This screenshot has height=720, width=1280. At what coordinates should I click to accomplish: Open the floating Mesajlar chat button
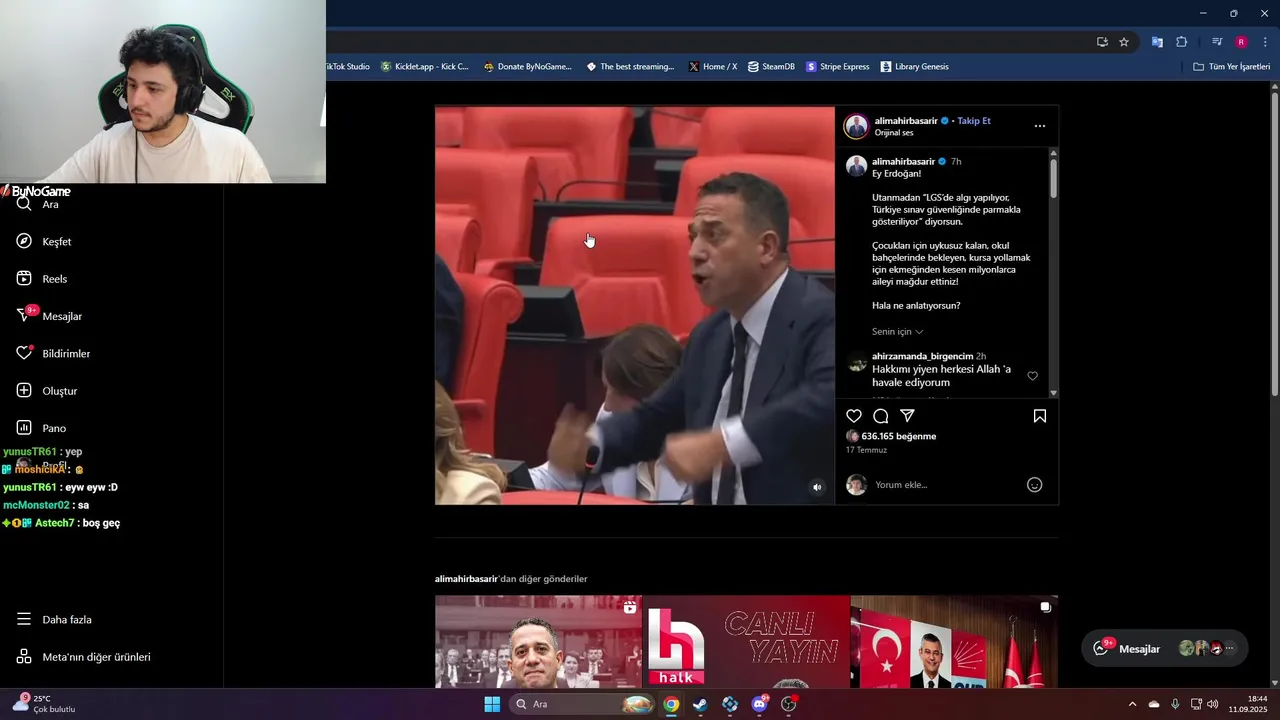coord(1164,648)
